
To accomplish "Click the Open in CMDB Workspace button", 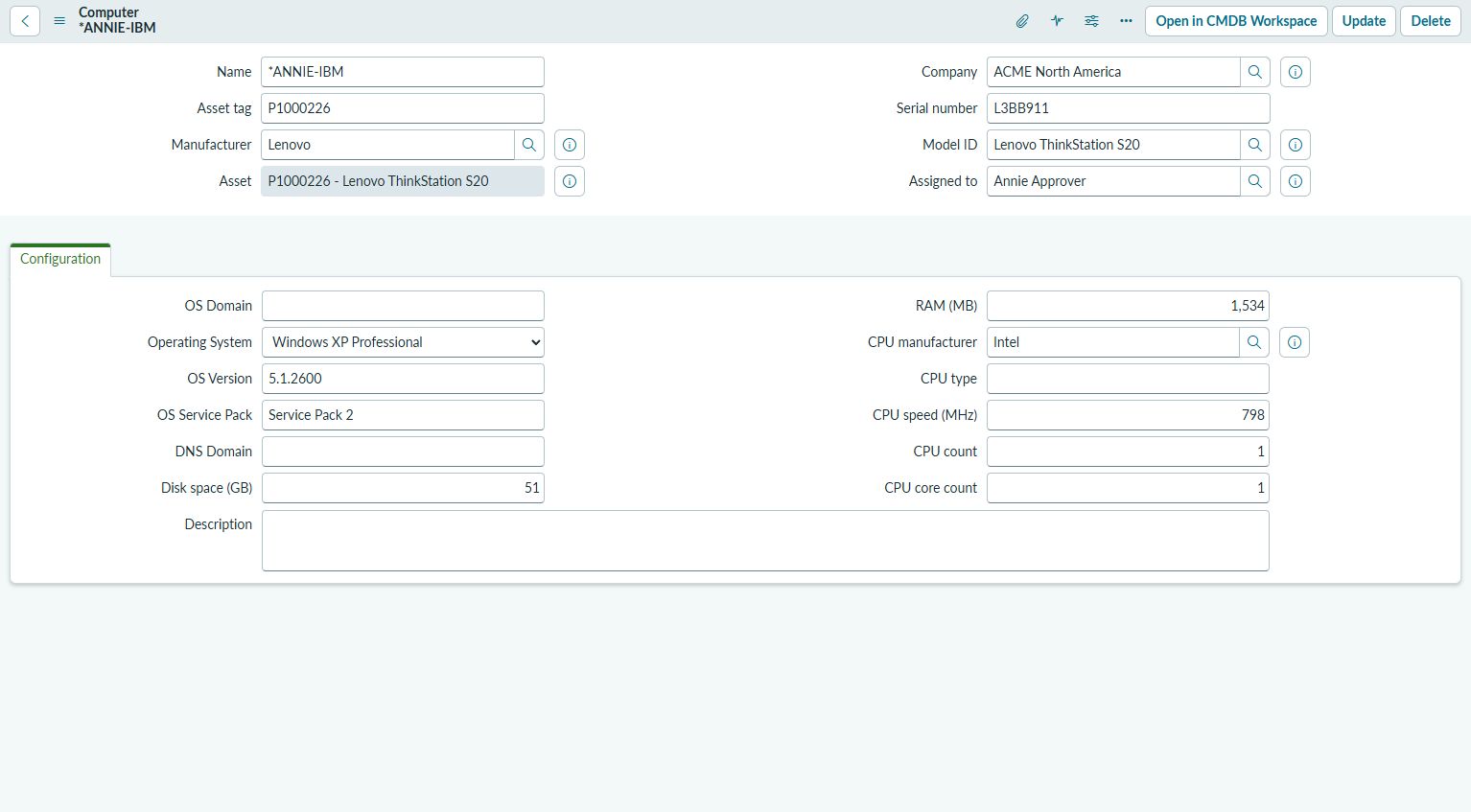I will 1236,21.
